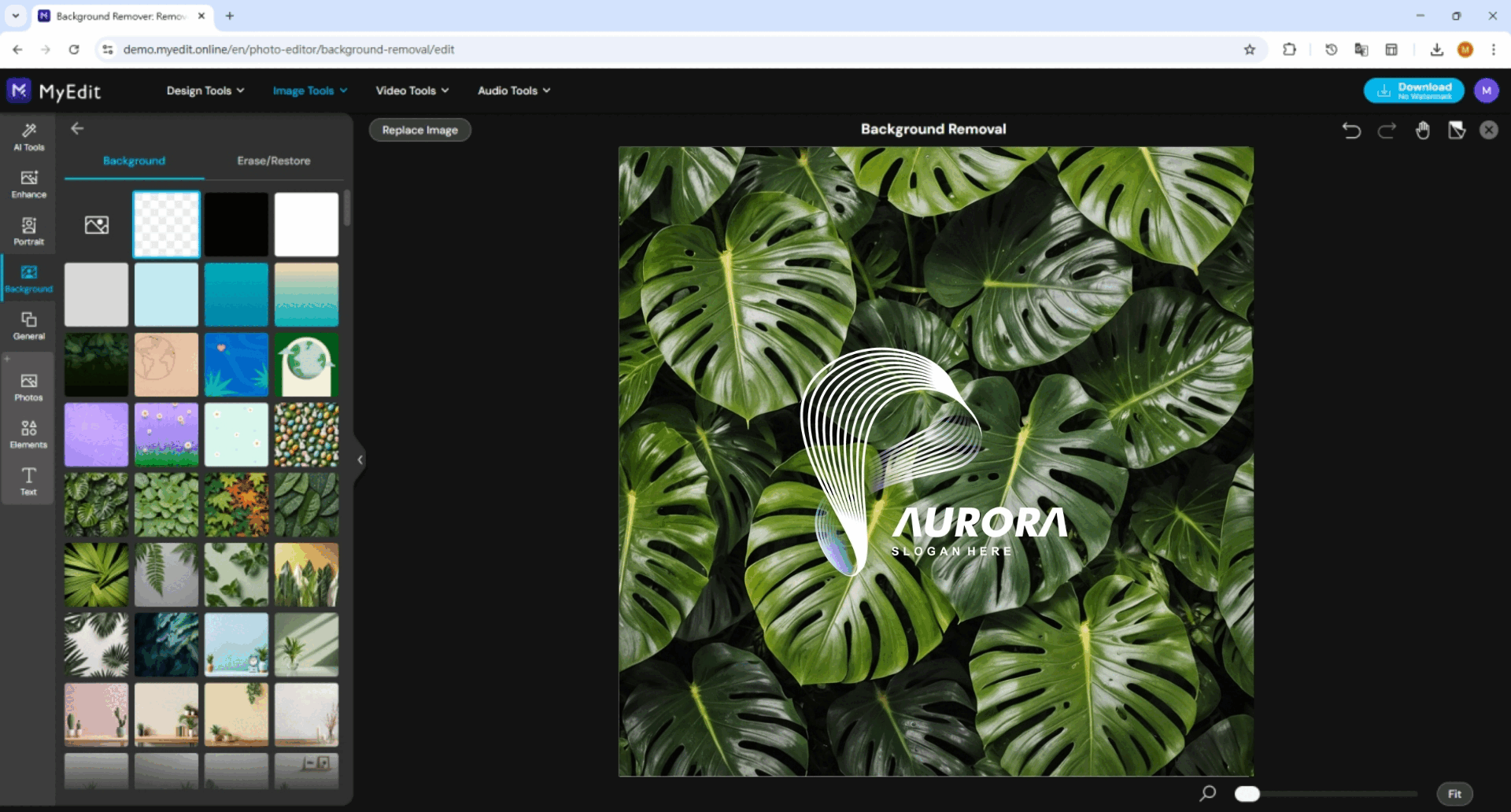Click the zoom slider handle
Screen dimensions: 1511x812
pyautogui.click(x=1247, y=794)
